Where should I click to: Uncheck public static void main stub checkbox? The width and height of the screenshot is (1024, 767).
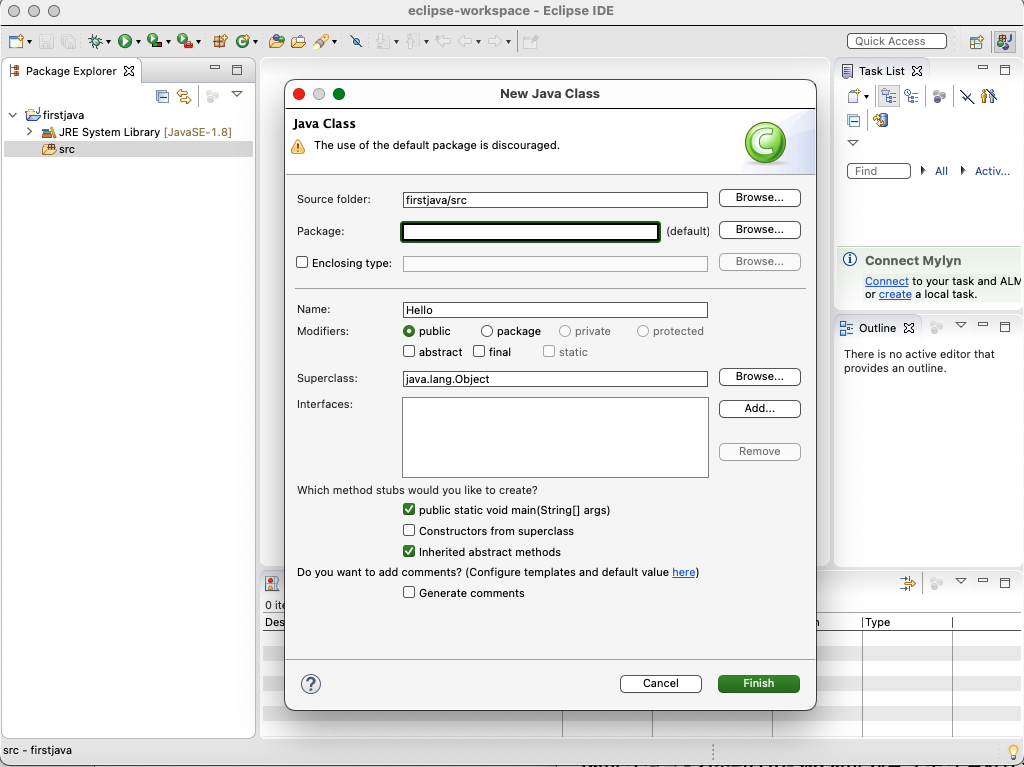click(409, 510)
